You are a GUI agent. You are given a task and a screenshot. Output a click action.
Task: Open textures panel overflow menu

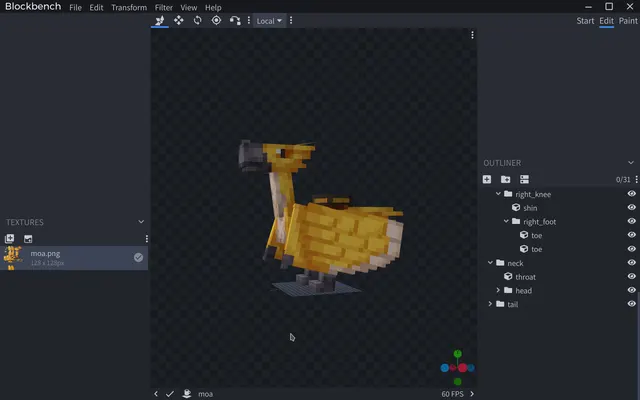pos(147,238)
